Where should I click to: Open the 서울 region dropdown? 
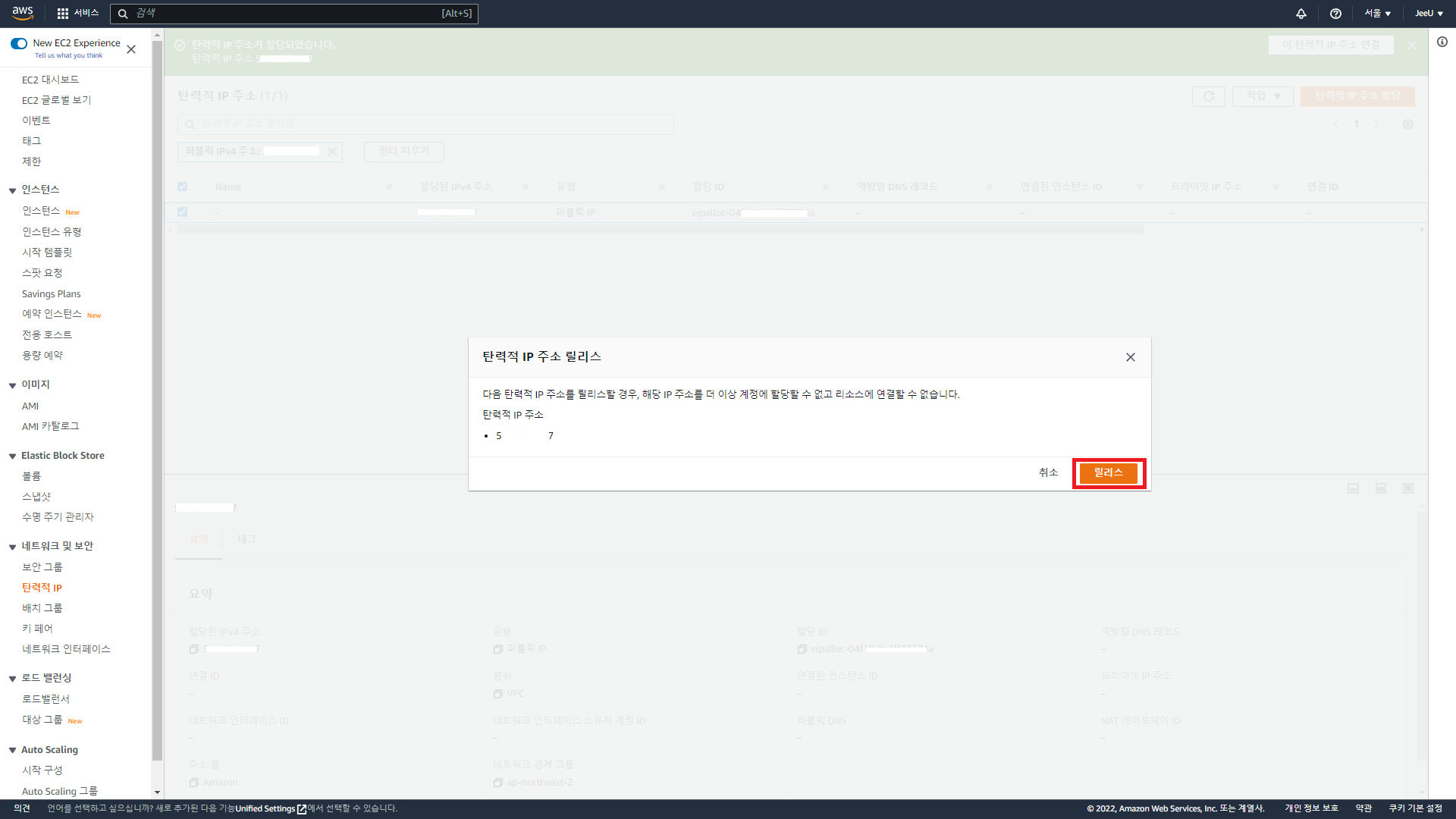point(1377,14)
